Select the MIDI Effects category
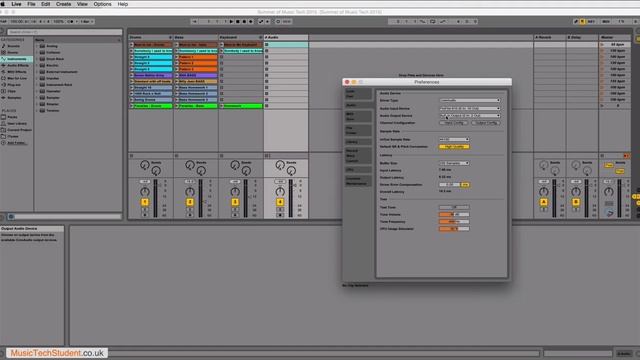 [x=16, y=72]
